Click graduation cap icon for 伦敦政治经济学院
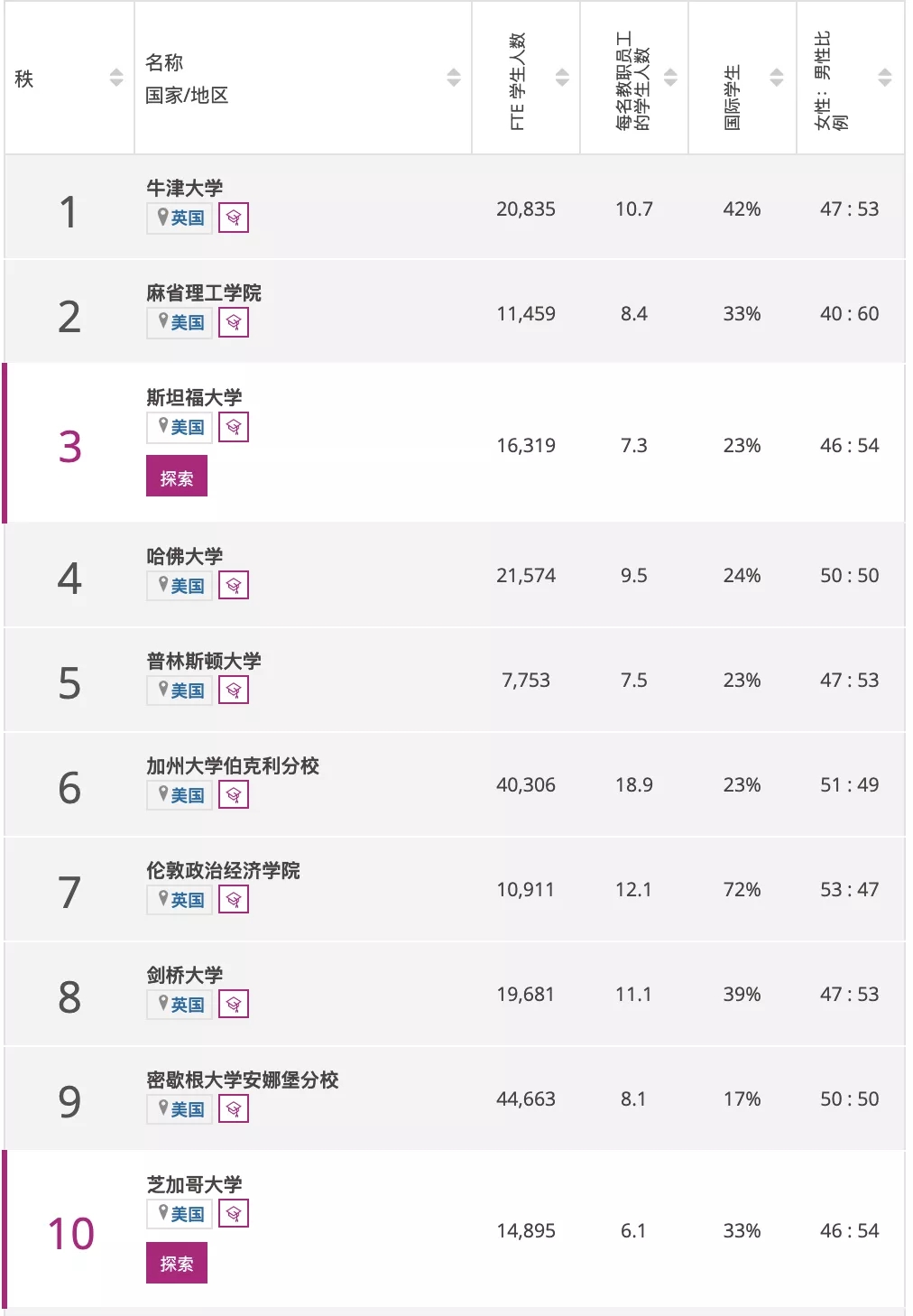 coord(234,900)
